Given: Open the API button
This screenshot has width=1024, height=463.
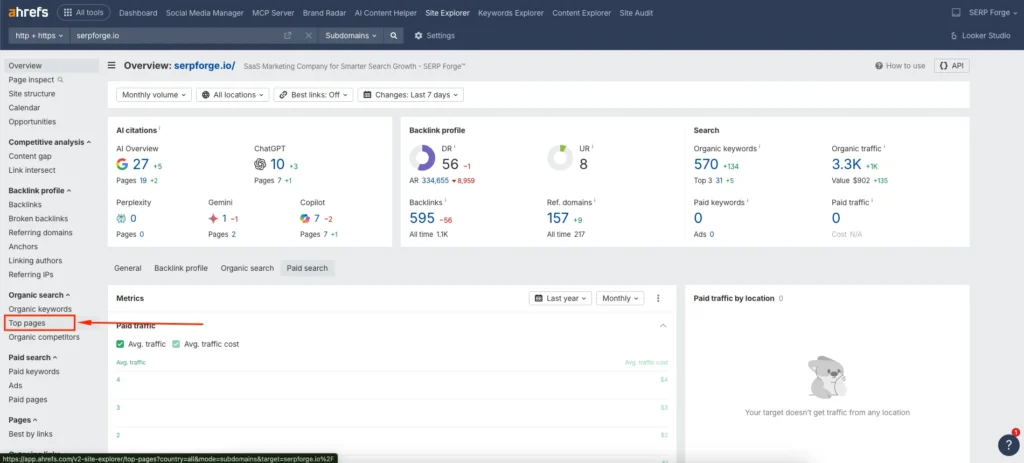Looking at the screenshot, I should coord(952,66).
